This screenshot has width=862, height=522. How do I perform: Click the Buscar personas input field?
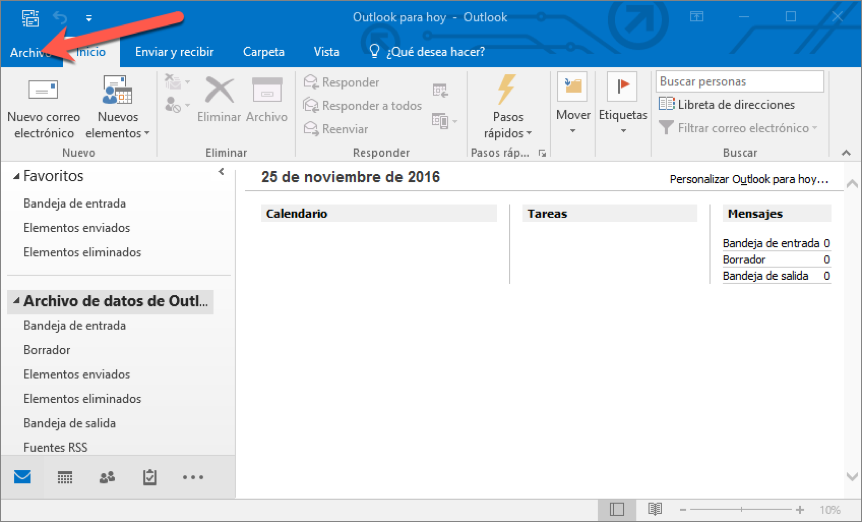coord(740,81)
